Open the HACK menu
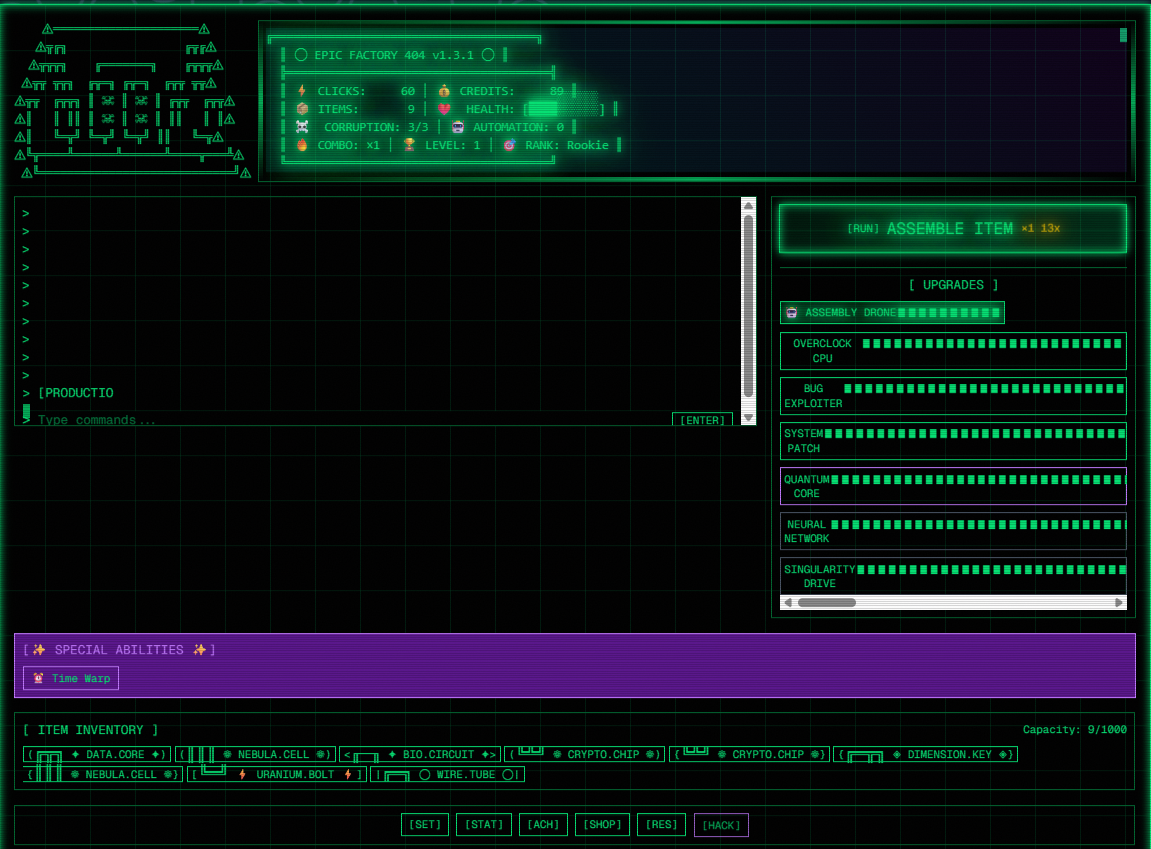 (x=721, y=826)
